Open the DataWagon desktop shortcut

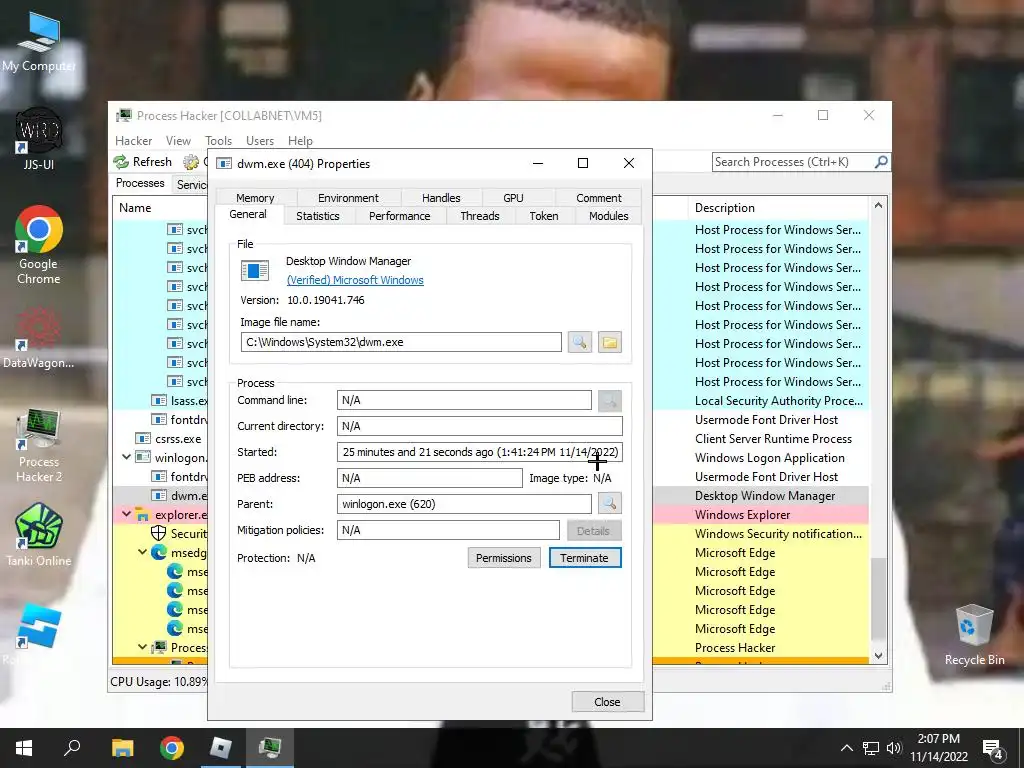[39, 340]
